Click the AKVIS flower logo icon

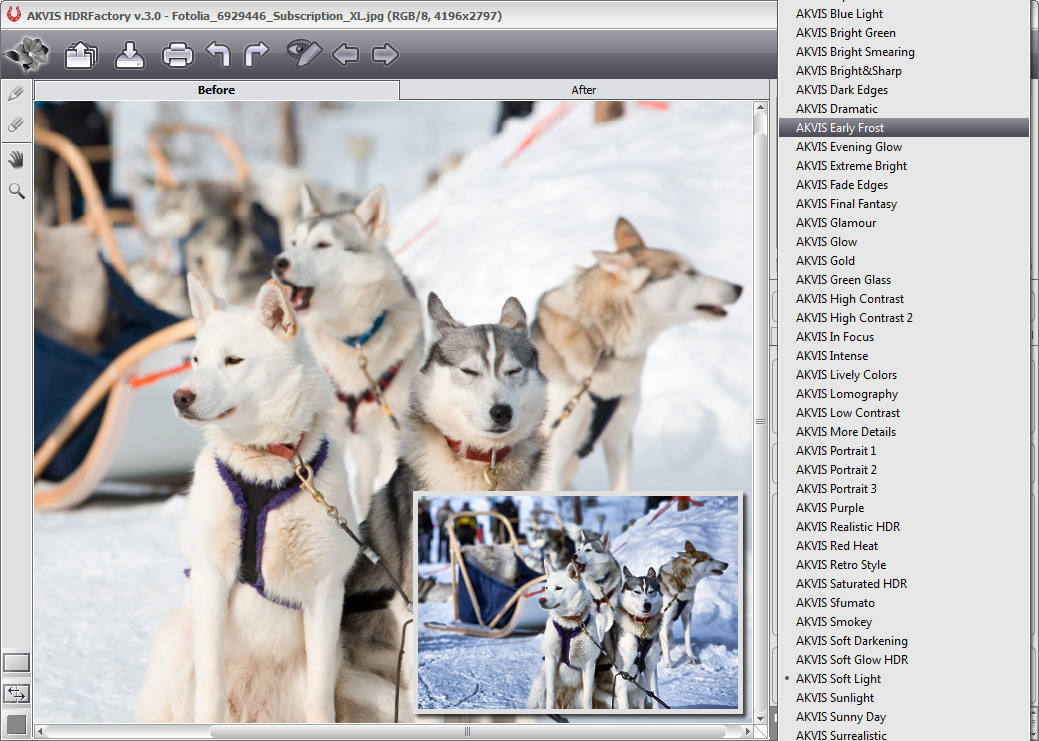point(27,54)
